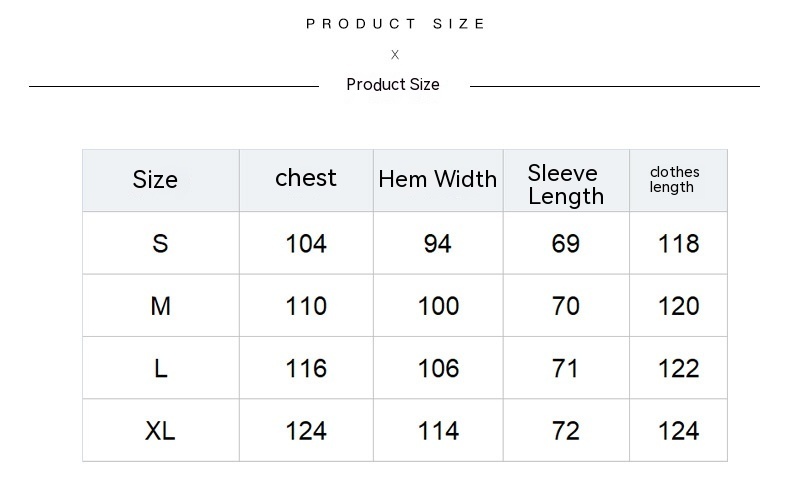Select the size S row label
This screenshot has width=790, height=482.
[160, 244]
